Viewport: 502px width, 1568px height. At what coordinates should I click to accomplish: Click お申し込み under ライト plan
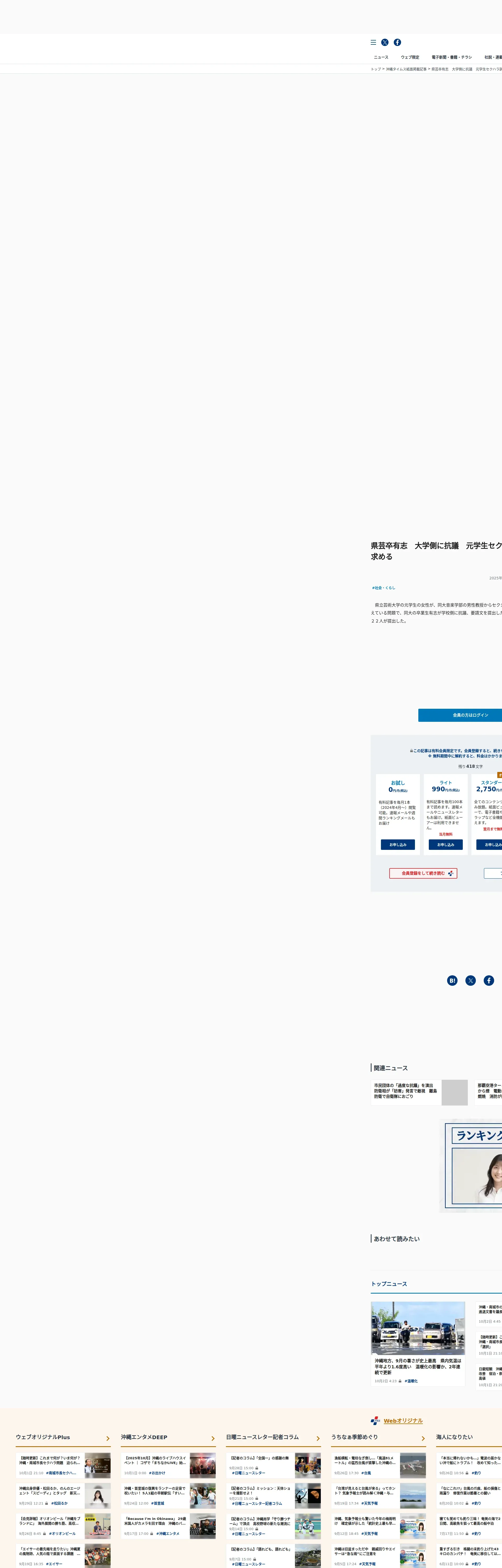(445, 845)
